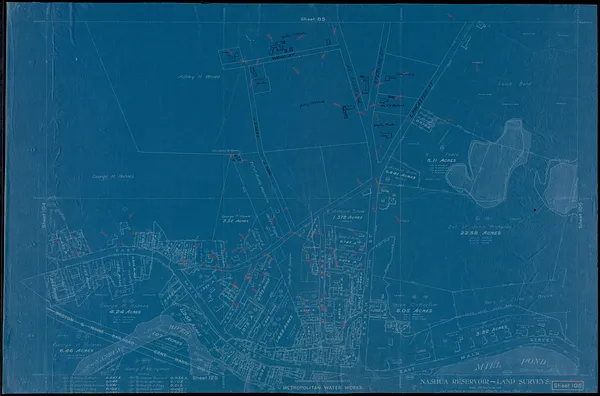The width and height of the screenshot is (600, 396).
Task: Click the '3.32 ACRES' parcel label
Action: pos(236,221)
